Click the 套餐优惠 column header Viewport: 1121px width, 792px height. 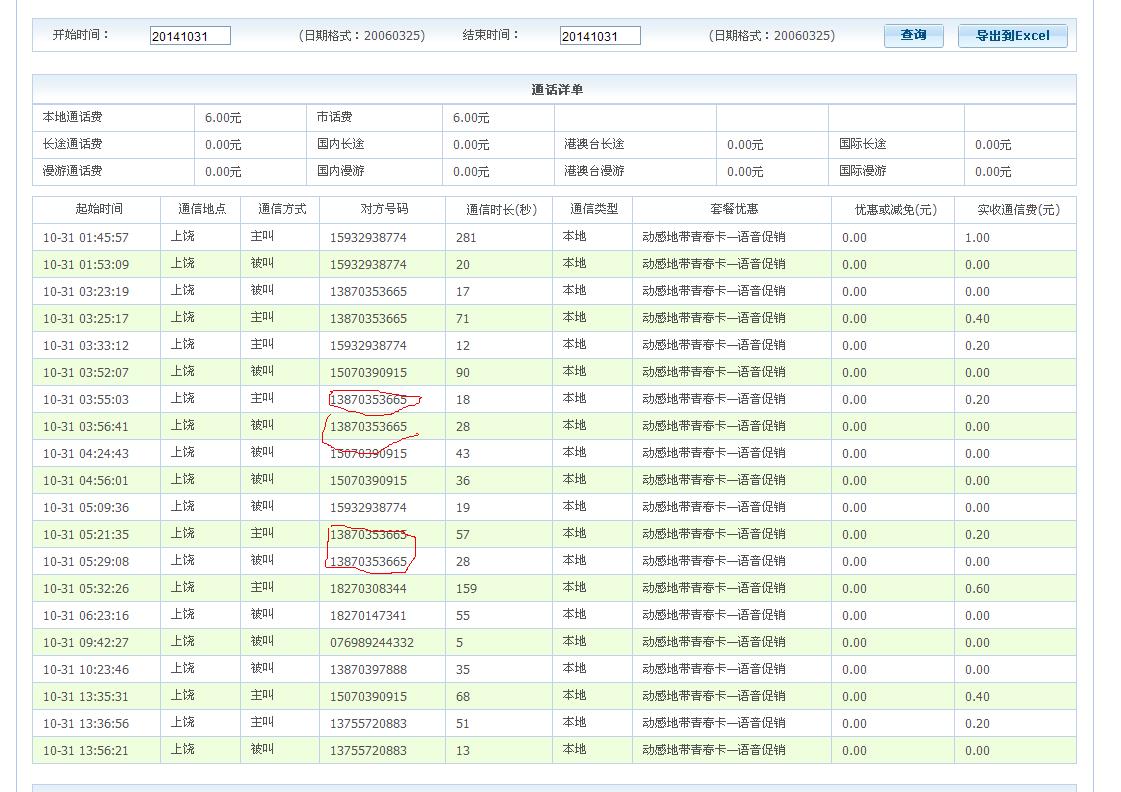733,209
